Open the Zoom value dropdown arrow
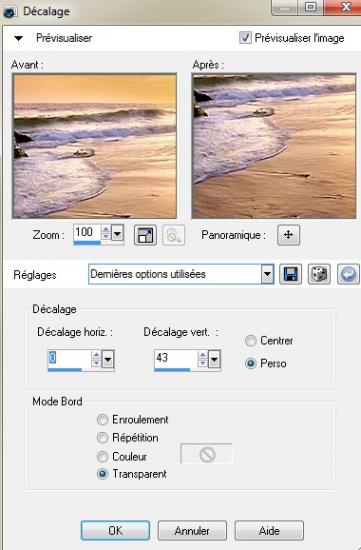This screenshot has height=550, width=361. click(118, 233)
